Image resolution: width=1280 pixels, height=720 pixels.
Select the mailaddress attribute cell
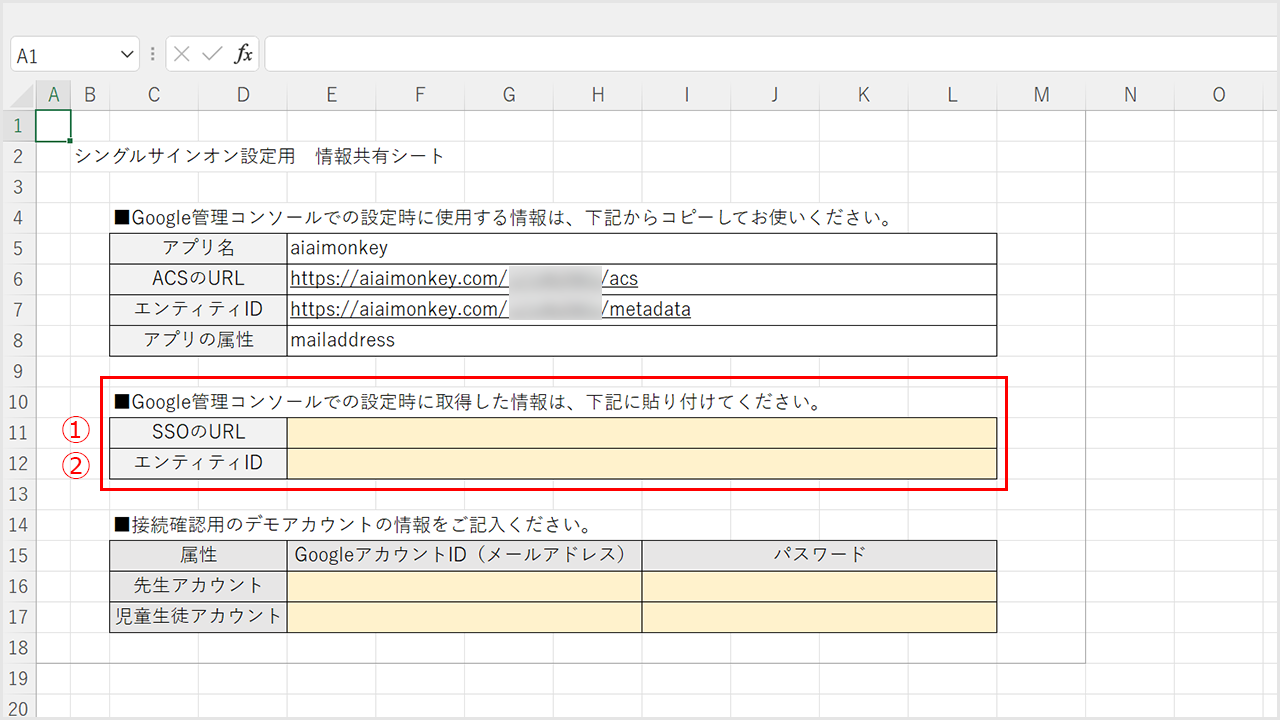[641, 340]
